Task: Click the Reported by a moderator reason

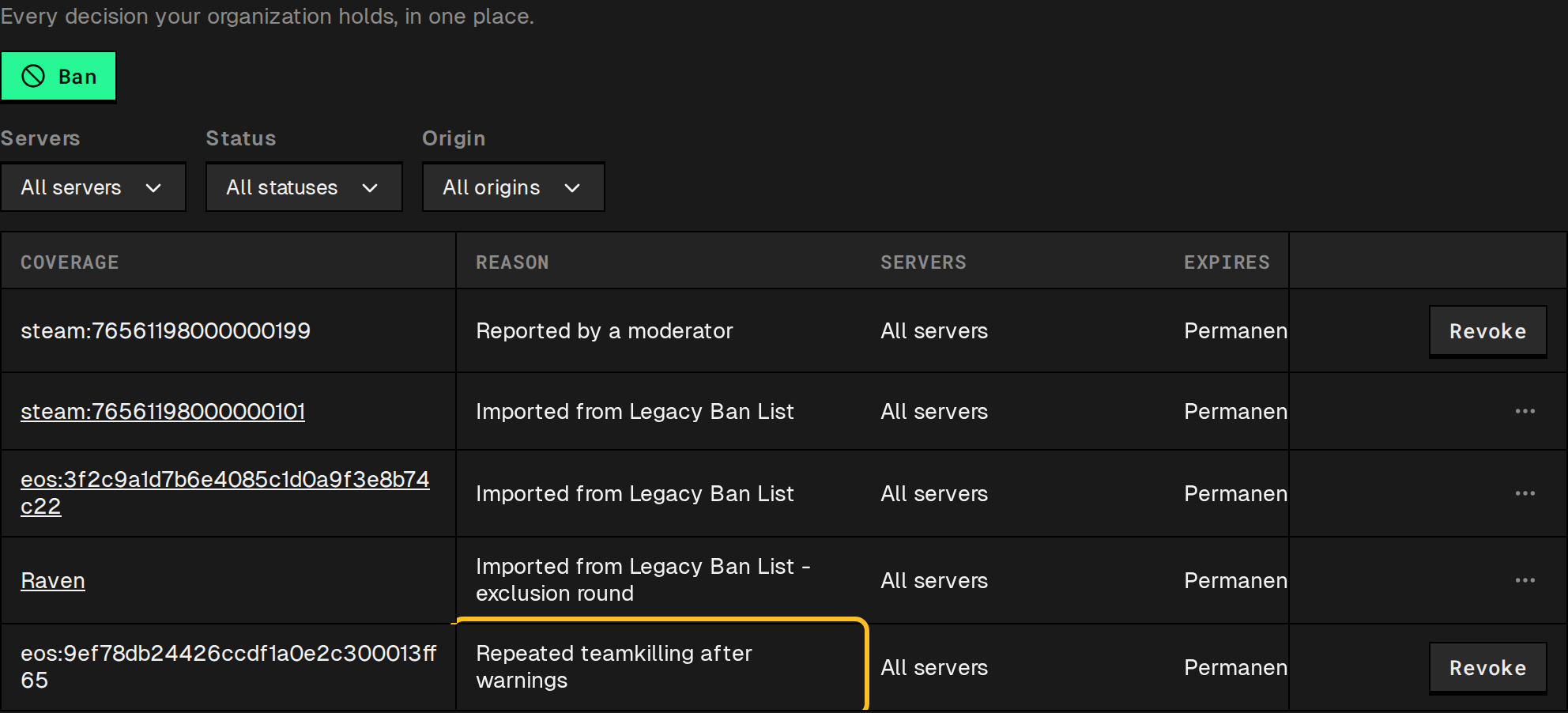Action: pos(605,330)
